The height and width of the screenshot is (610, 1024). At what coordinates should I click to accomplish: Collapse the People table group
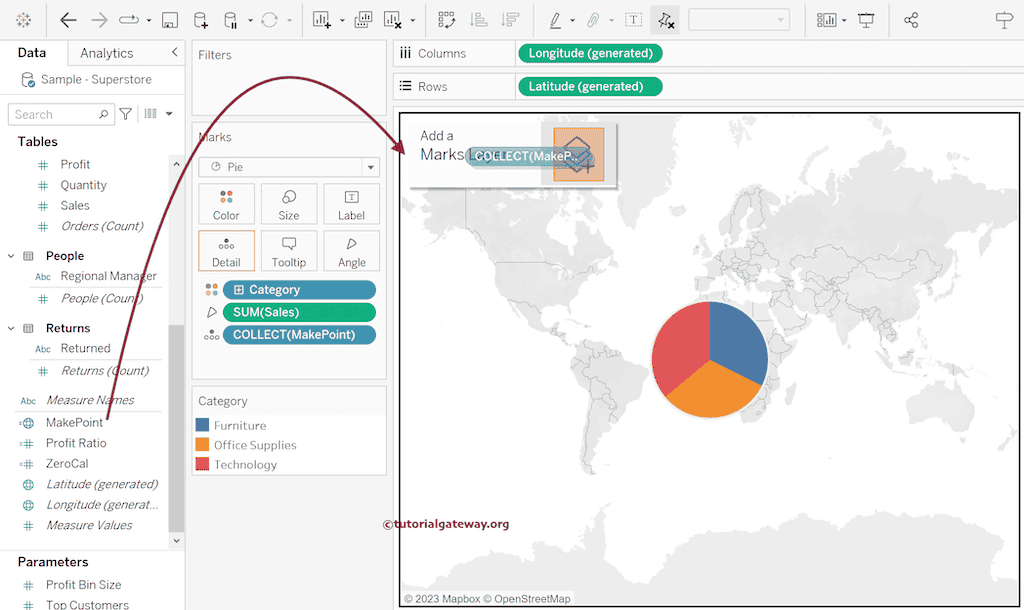click(12, 256)
